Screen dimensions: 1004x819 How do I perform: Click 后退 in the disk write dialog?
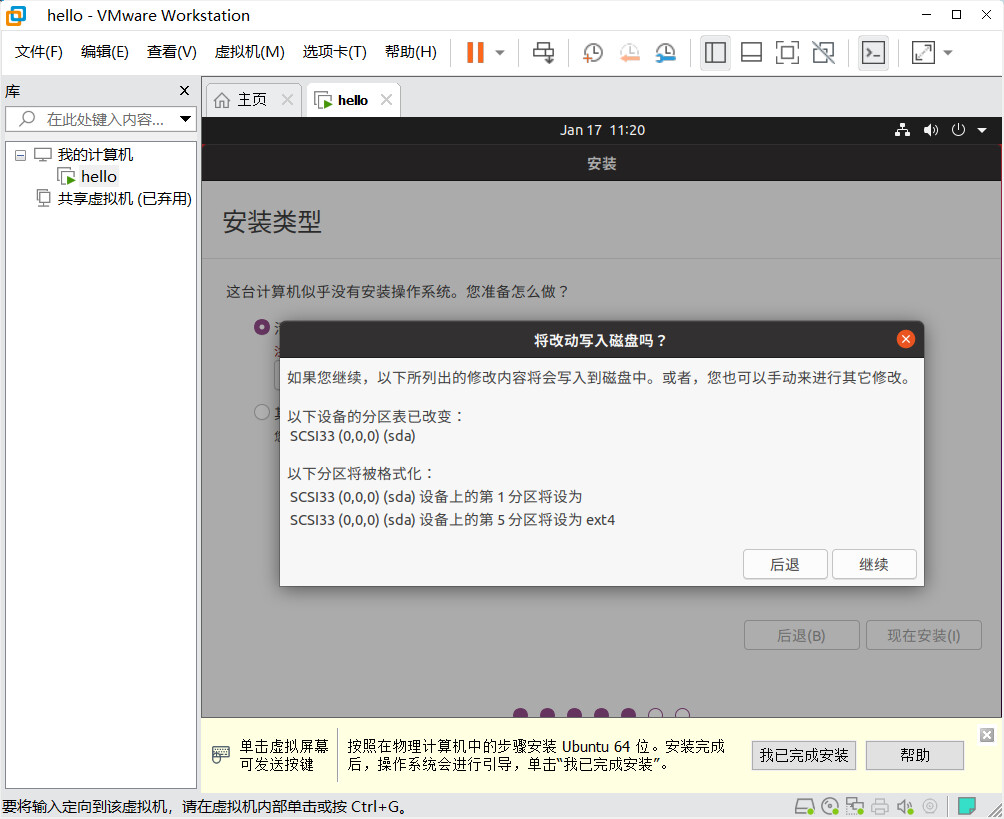pyautogui.click(x=785, y=564)
